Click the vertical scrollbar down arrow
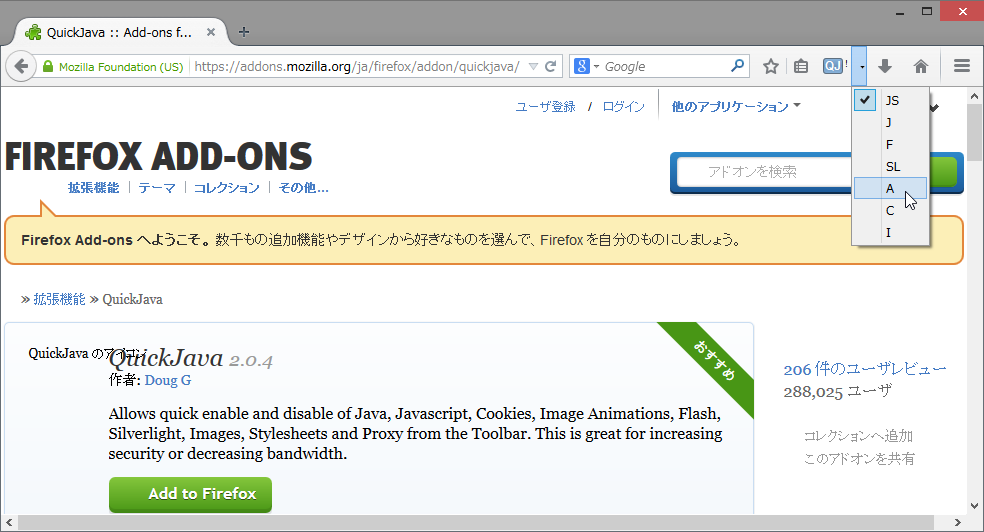 click(x=974, y=506)
